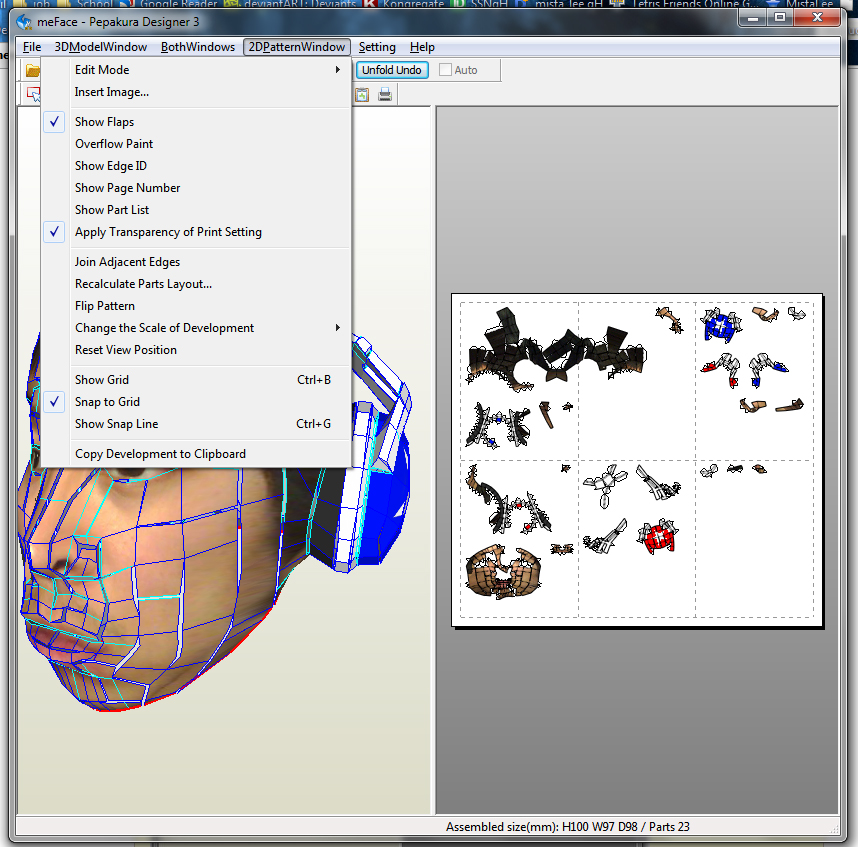The image size is (858, 847).
Task: Expand the Edit Mode submenu
Action: coord(196,70)
